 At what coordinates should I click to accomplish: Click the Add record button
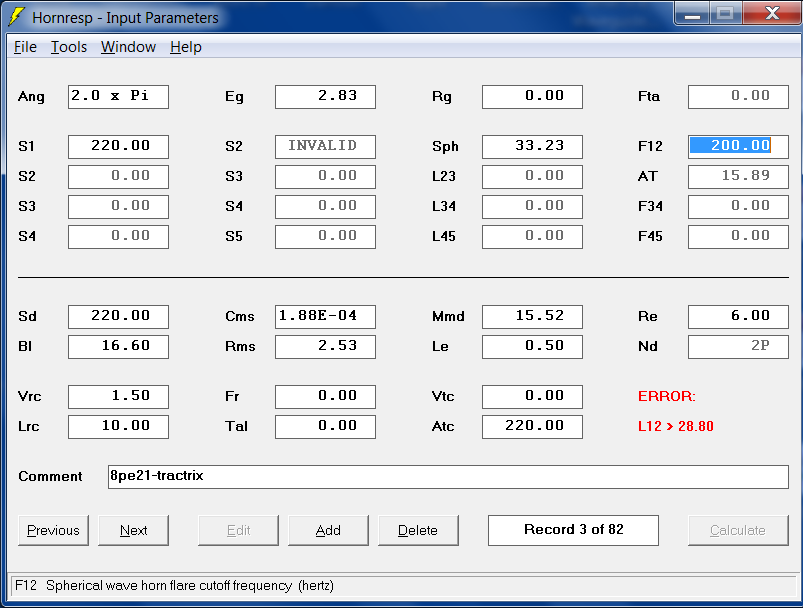(328, 530)
